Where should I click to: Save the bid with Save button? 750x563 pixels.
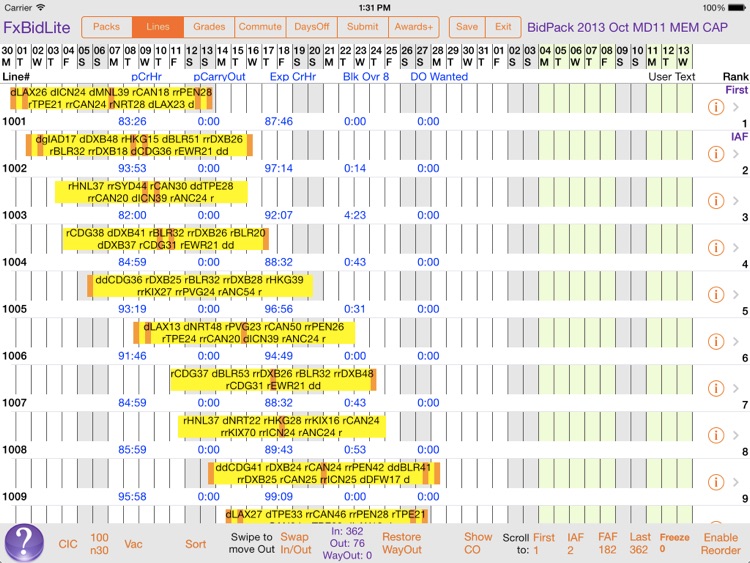click(467, 27)
